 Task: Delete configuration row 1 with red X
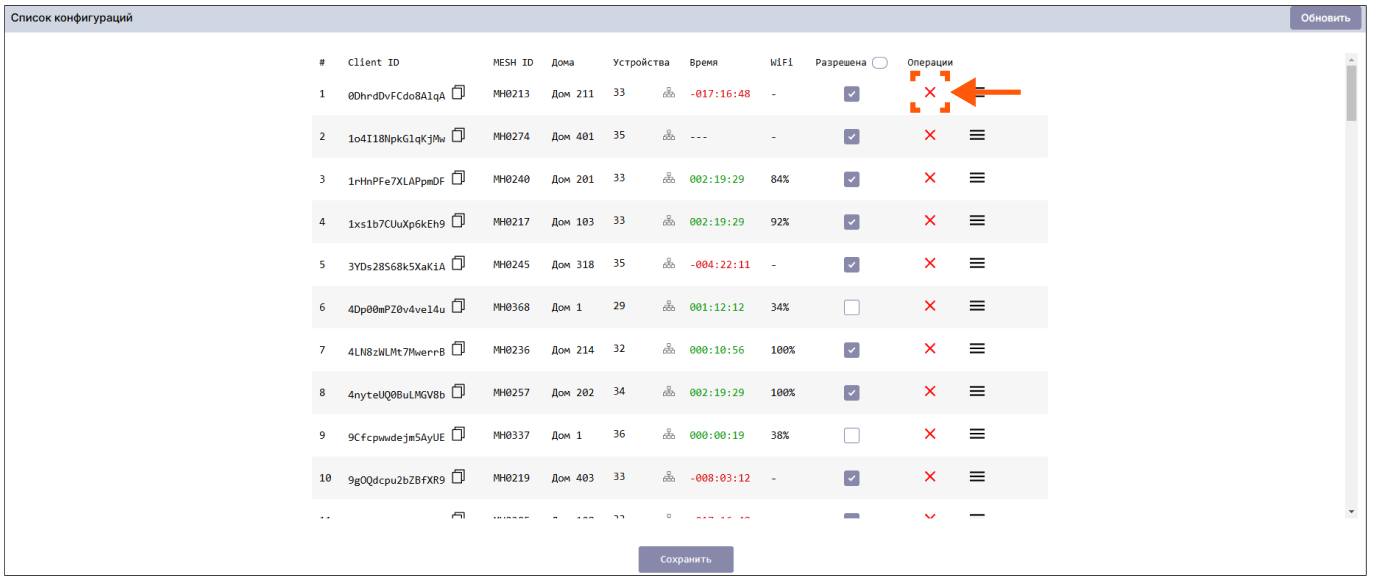930,92
